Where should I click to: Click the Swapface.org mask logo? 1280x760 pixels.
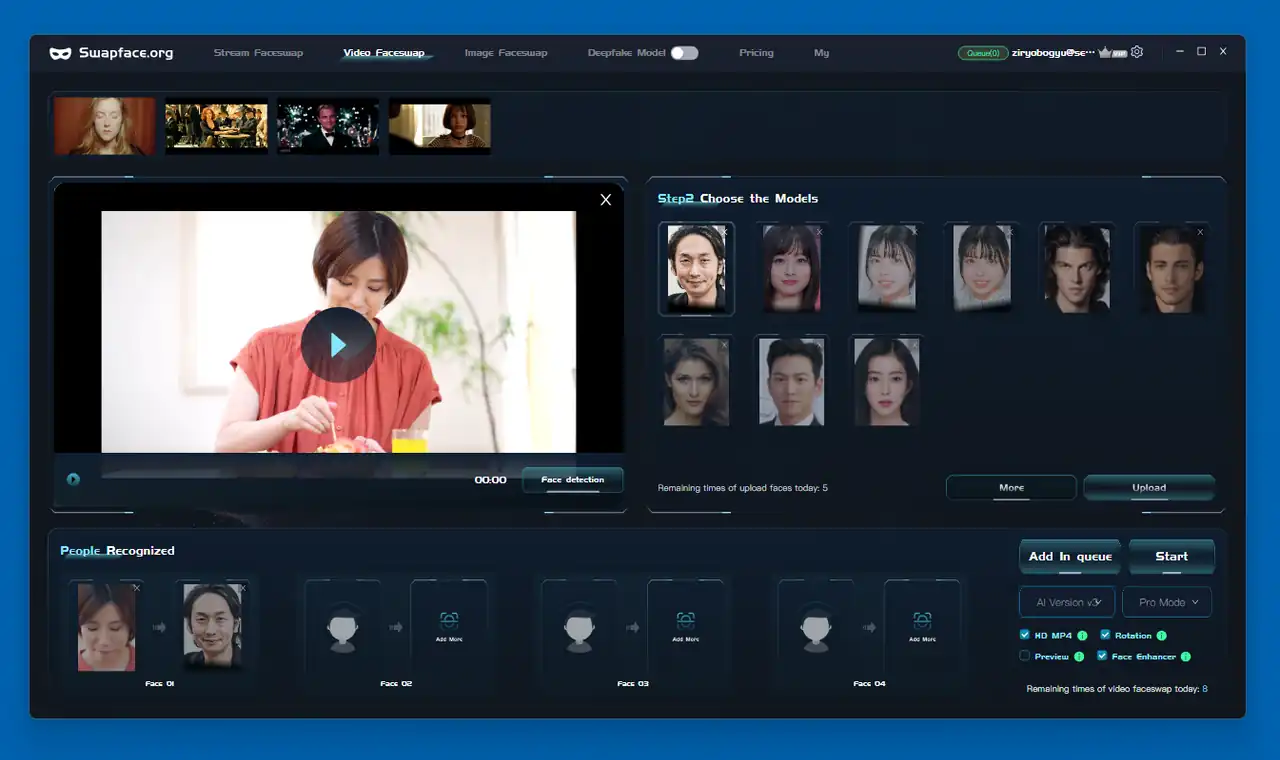[60, 53]
